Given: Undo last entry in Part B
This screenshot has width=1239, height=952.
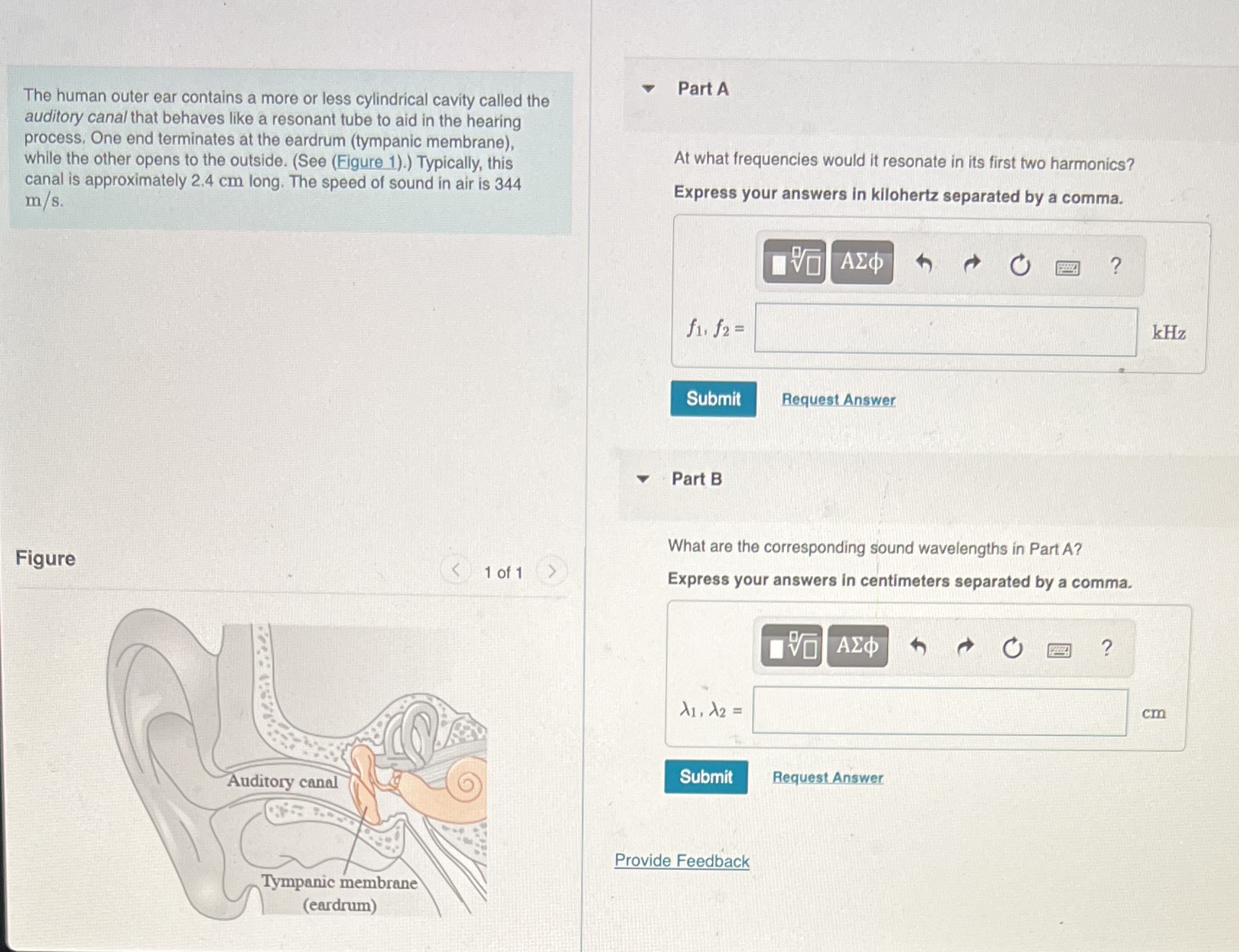Looking at the screenshot, I should click(x=918, y=646).
